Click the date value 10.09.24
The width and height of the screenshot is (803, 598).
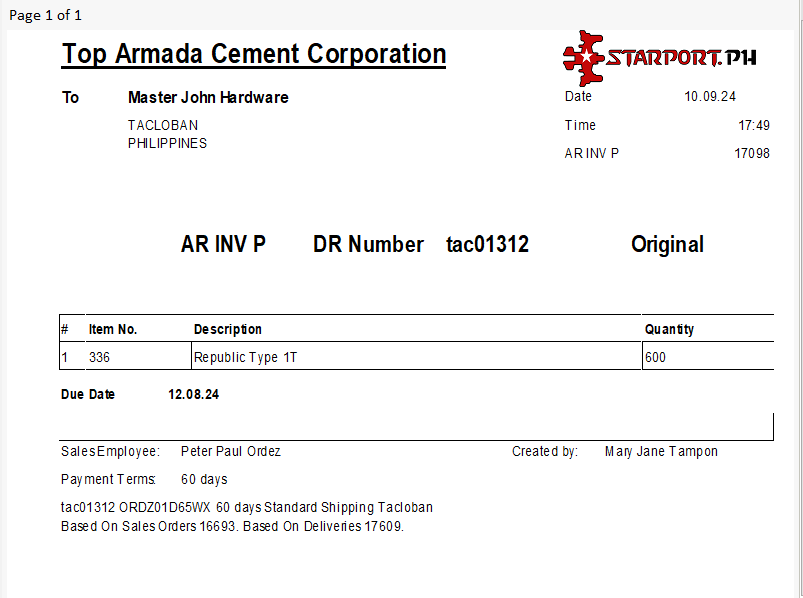tap(710, 97)
